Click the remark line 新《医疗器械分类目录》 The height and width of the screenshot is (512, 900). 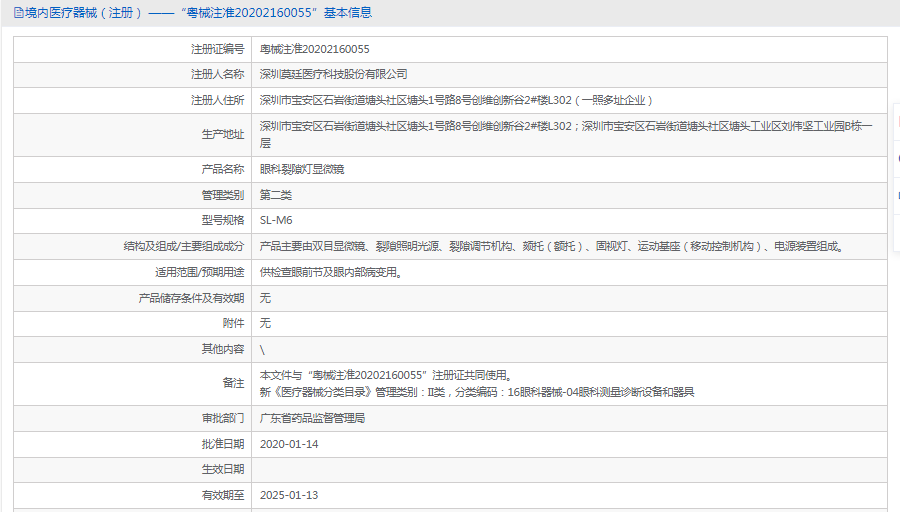click(477, 392)
